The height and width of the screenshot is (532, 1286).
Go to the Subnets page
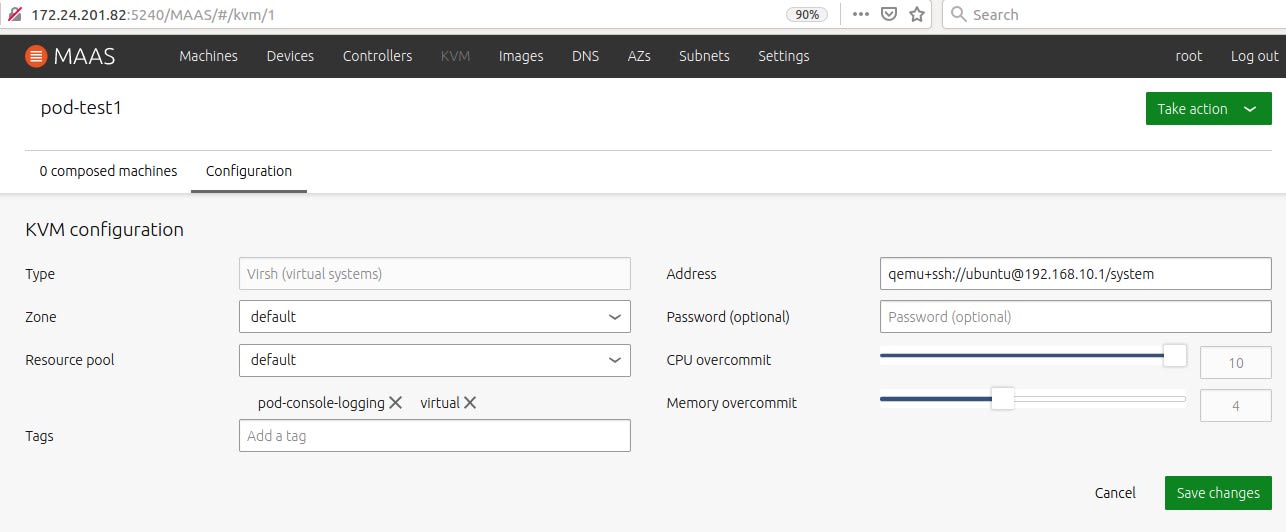pos(704,56)
